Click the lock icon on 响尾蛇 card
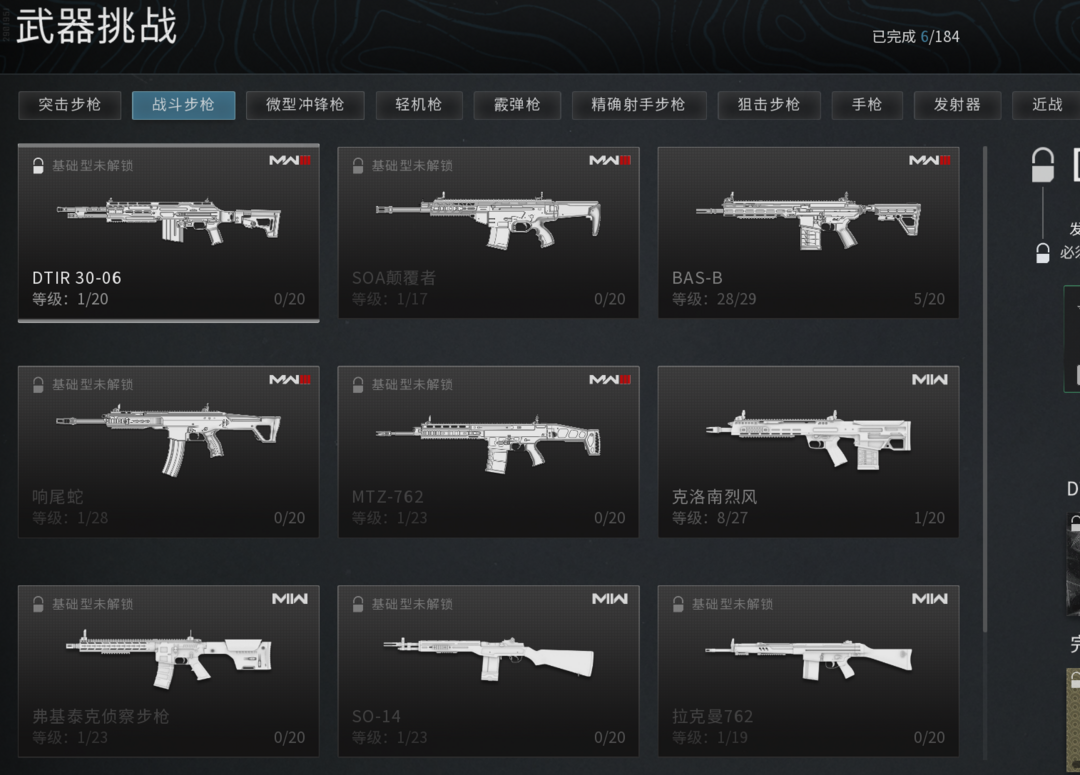The image size is (1080, 775). [38, 384]
